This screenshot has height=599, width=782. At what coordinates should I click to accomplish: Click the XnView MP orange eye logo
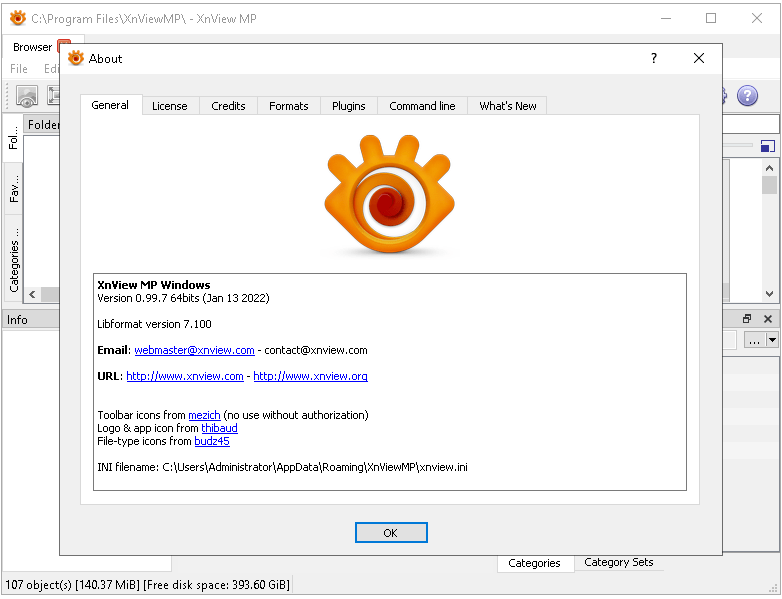click(390, 194)
